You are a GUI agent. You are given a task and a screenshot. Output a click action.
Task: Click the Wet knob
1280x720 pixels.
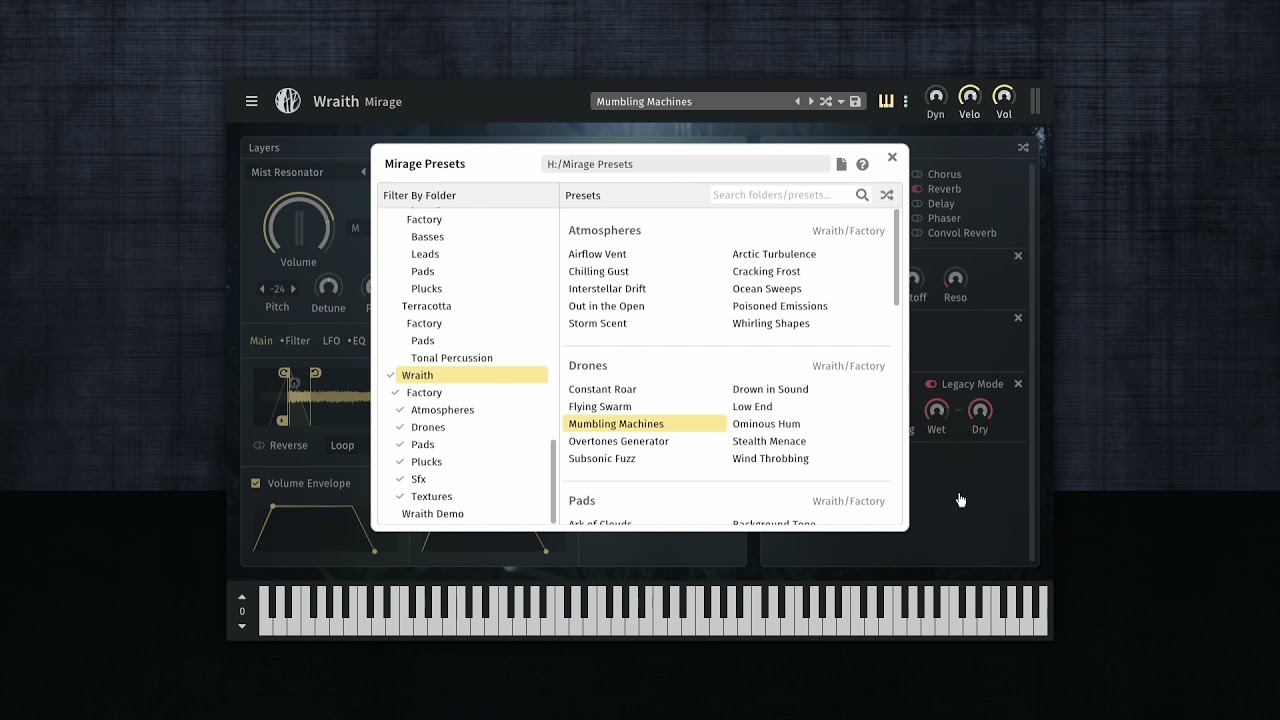(936, 410)
